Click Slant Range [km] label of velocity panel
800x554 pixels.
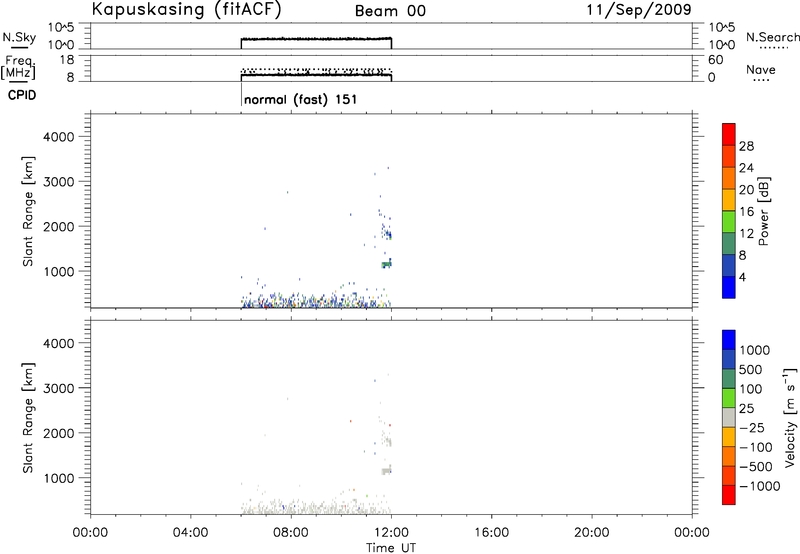point(28,418)
